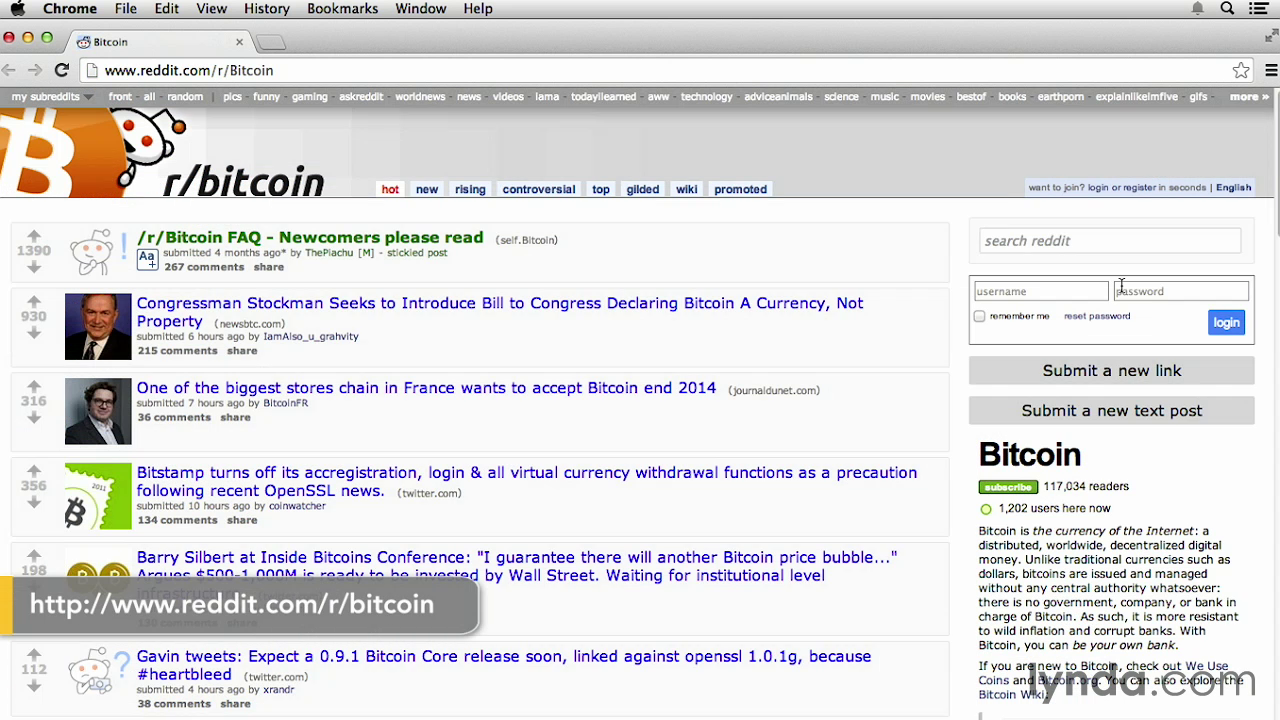Click the blue 'login' button
Image resolution: width=1280 pixels, height=720 pixels.
1226,322
